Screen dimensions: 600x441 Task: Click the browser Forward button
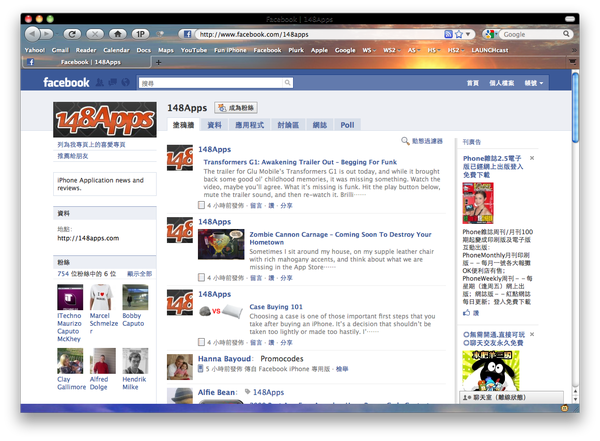(x=47, y=34)
